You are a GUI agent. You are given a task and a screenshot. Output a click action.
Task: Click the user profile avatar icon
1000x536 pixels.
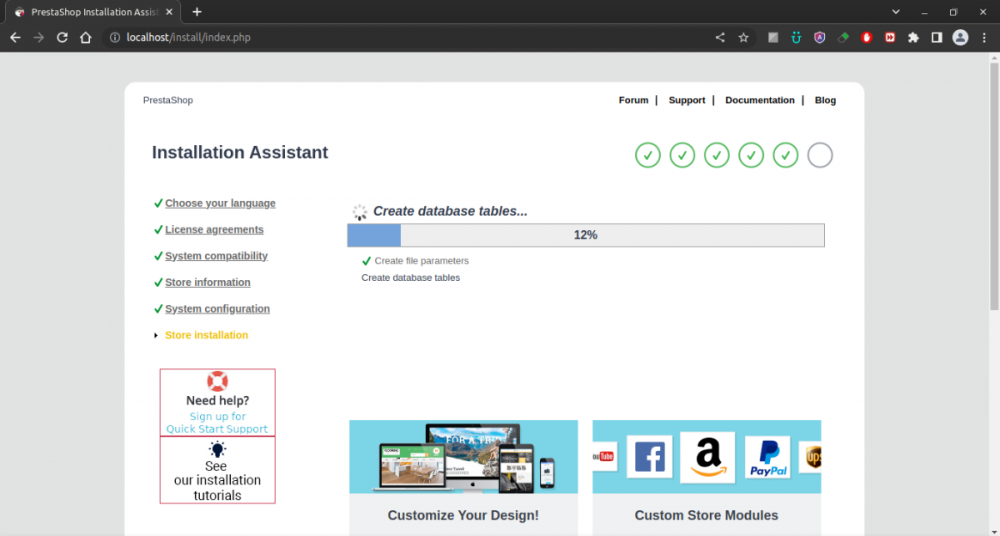point(960,37)
